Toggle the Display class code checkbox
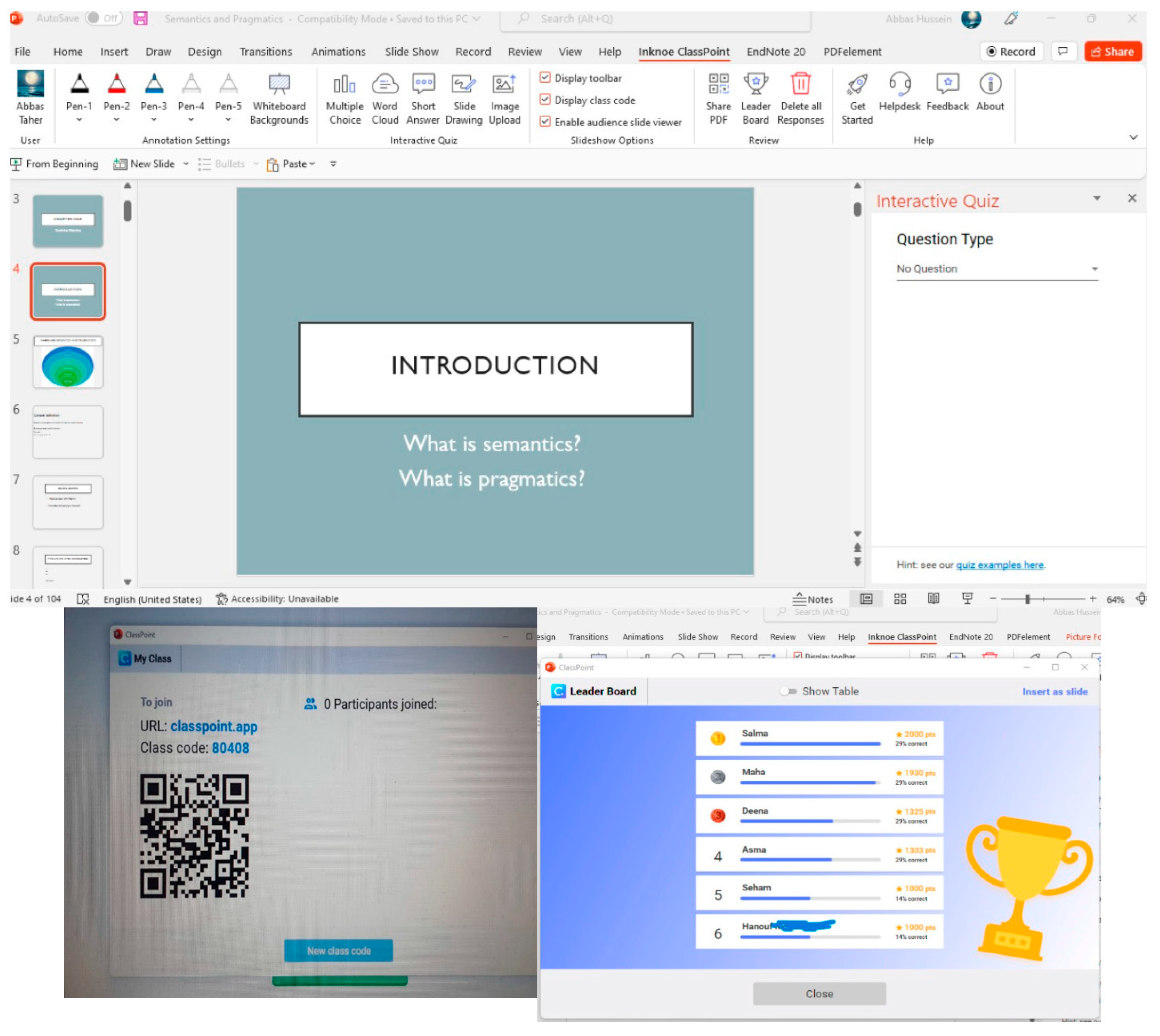Image resolution: width=1160 pixels, height=1036 pixels. click(x=545, y=100)
